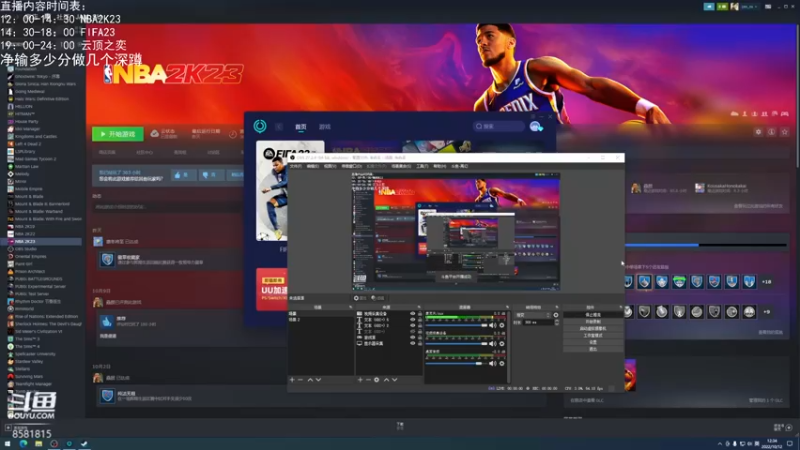The width and height of the screenshot is (800, 450).
Task: Lock the video capture device source
Action: (420, 313)
